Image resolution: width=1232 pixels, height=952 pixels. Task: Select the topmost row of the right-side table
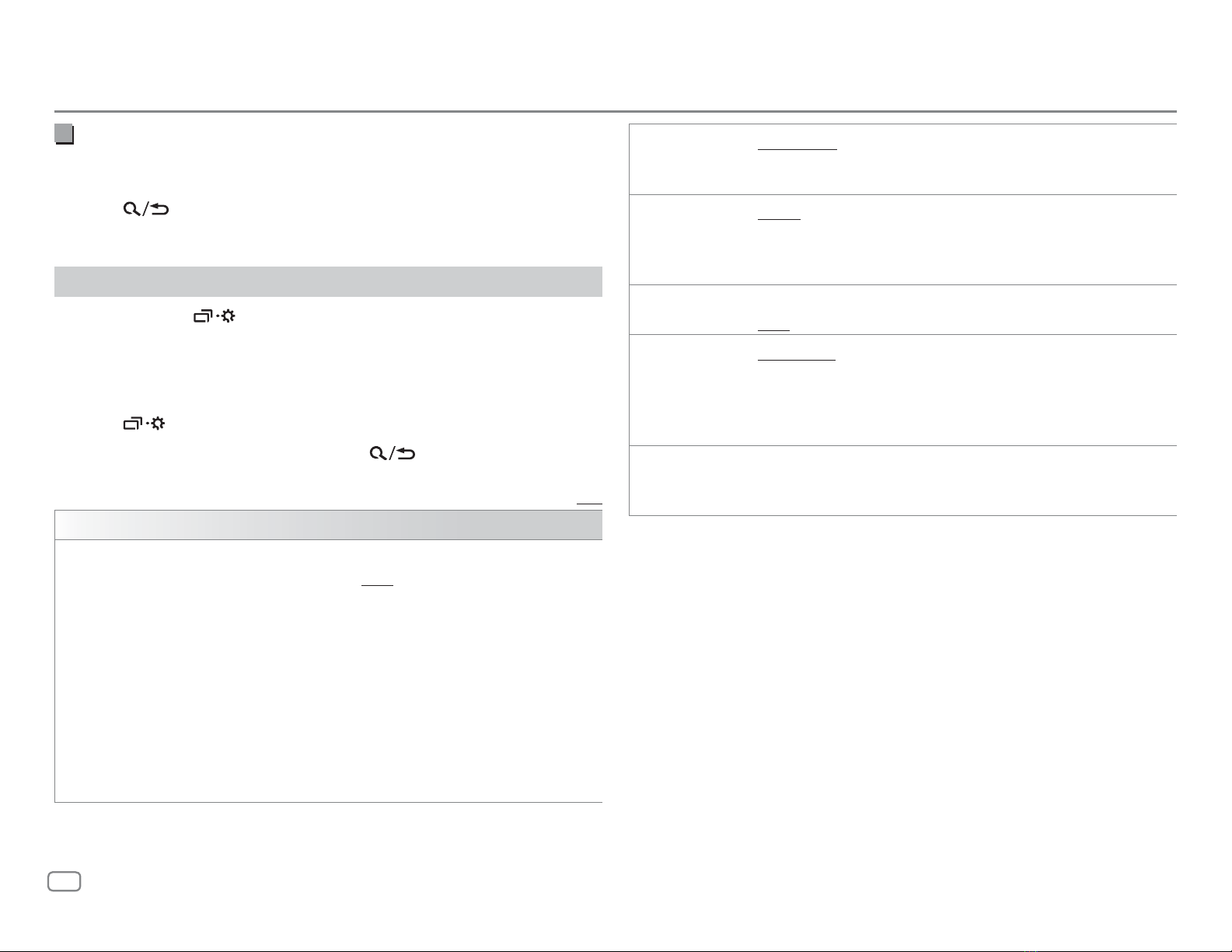coord(902,159)
